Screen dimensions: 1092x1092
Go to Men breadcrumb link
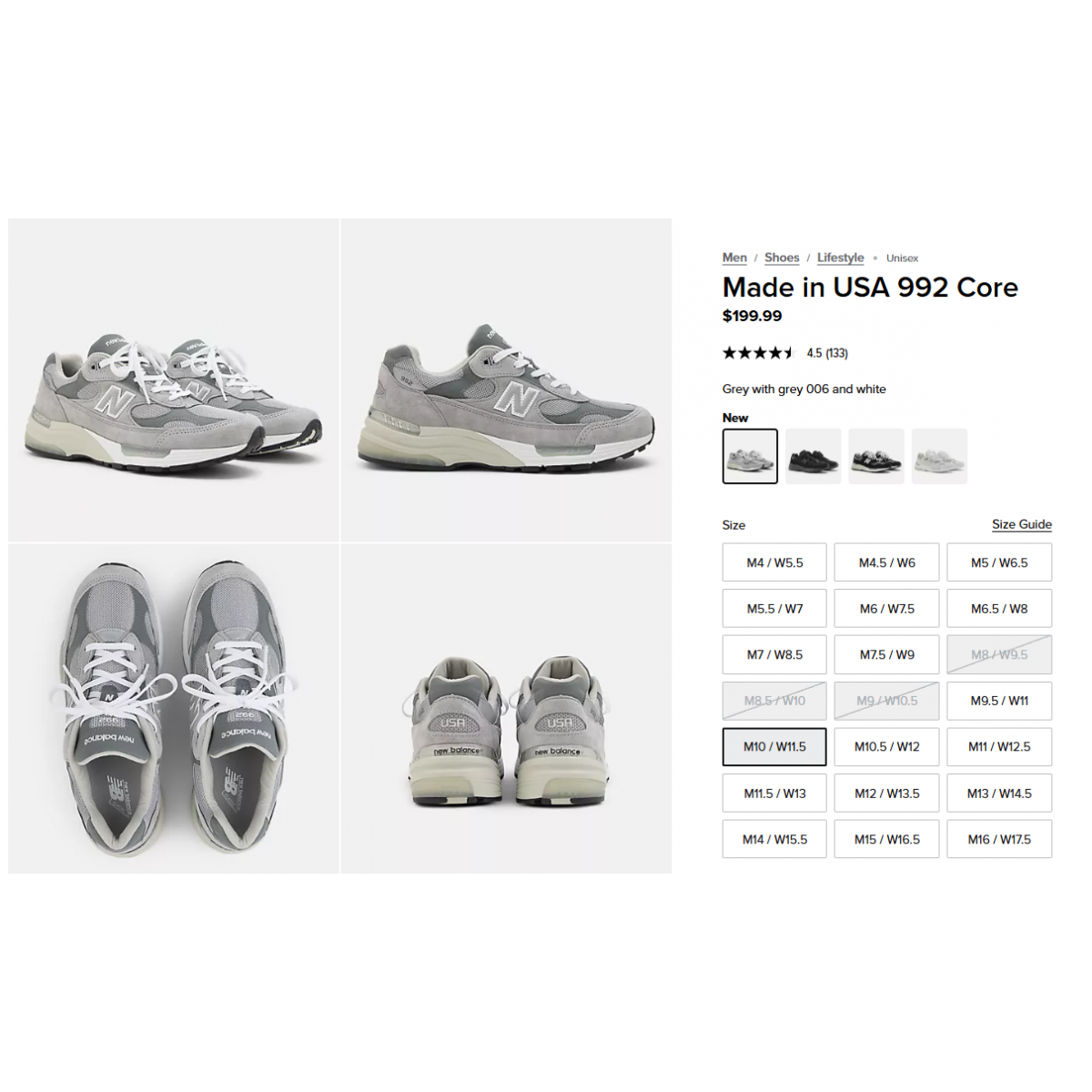[734, 258]
